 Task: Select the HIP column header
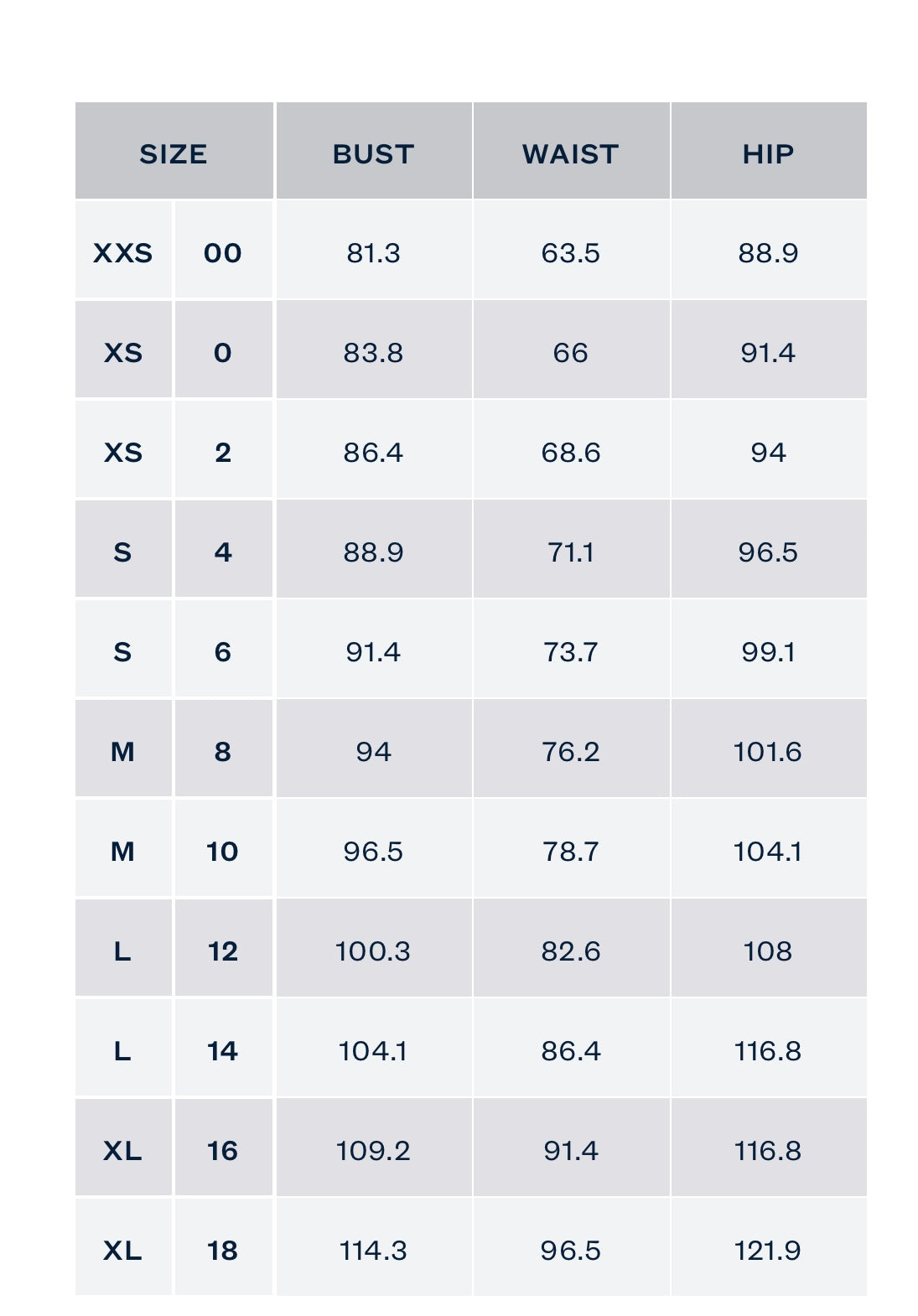pos(768,153)
